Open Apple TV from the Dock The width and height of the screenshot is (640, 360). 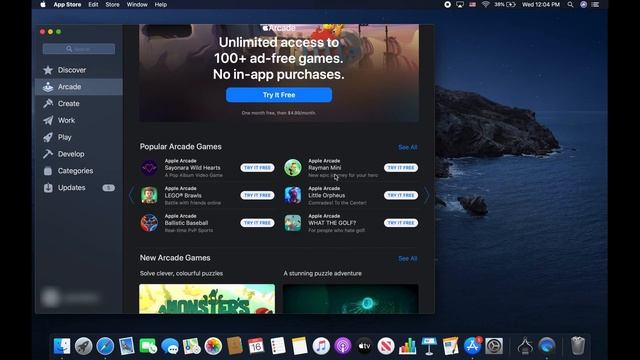click(x=364, y=346)
